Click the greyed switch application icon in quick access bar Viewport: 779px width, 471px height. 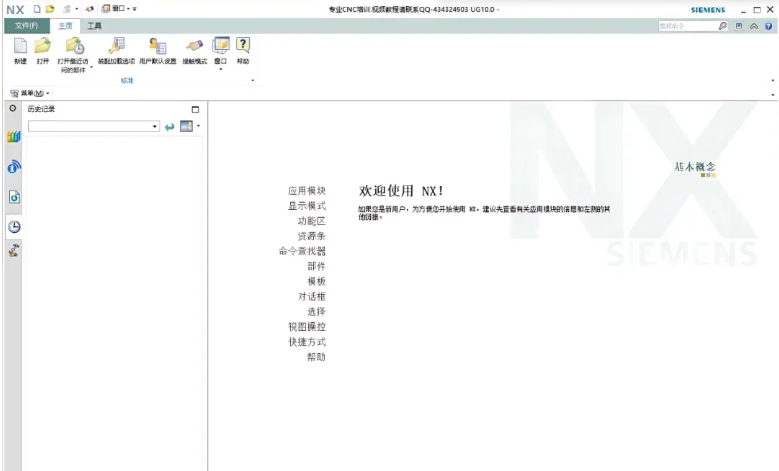click(x=67, y=9)
